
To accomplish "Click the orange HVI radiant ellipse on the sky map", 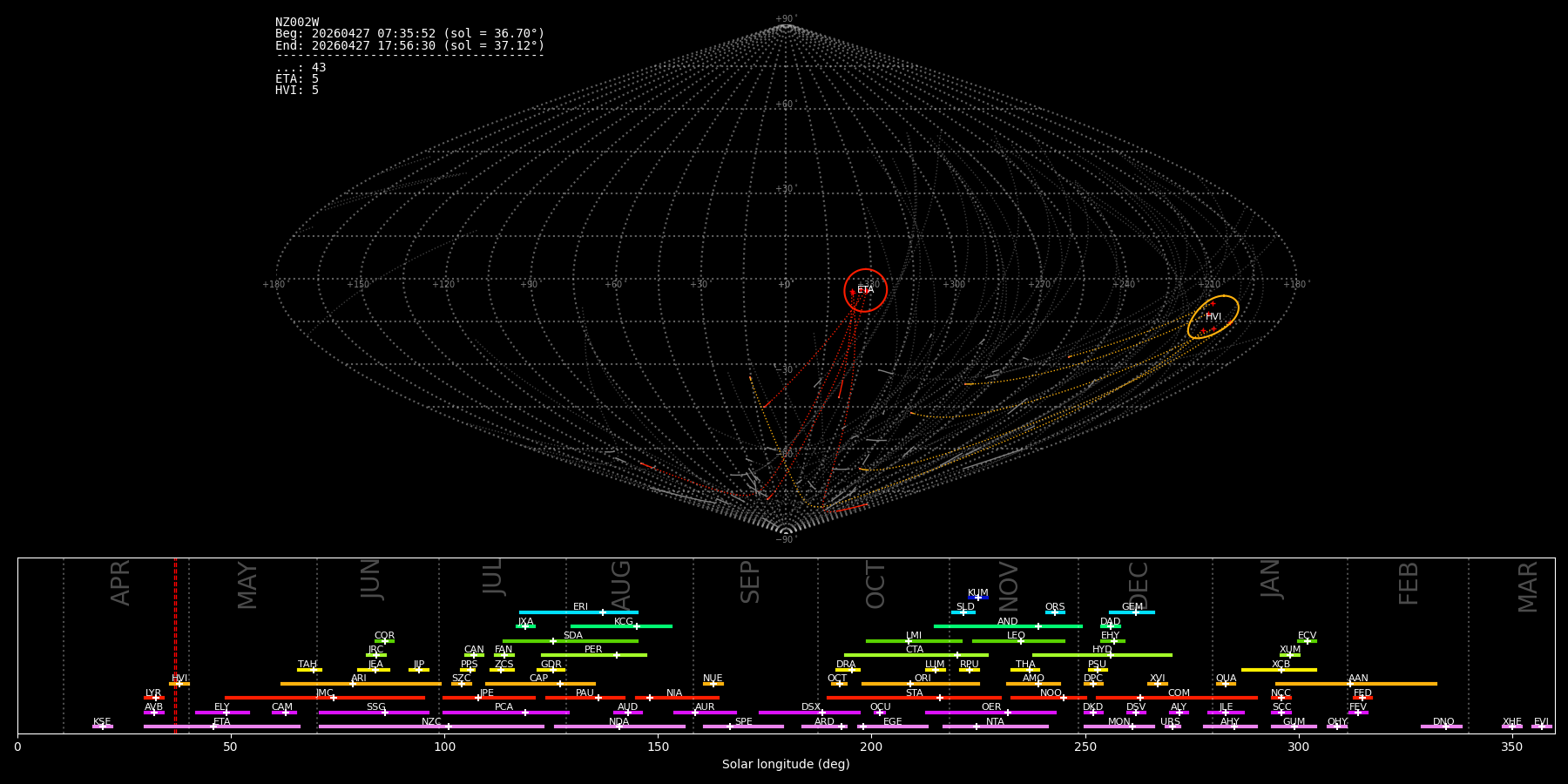I will coord(1213,317).
